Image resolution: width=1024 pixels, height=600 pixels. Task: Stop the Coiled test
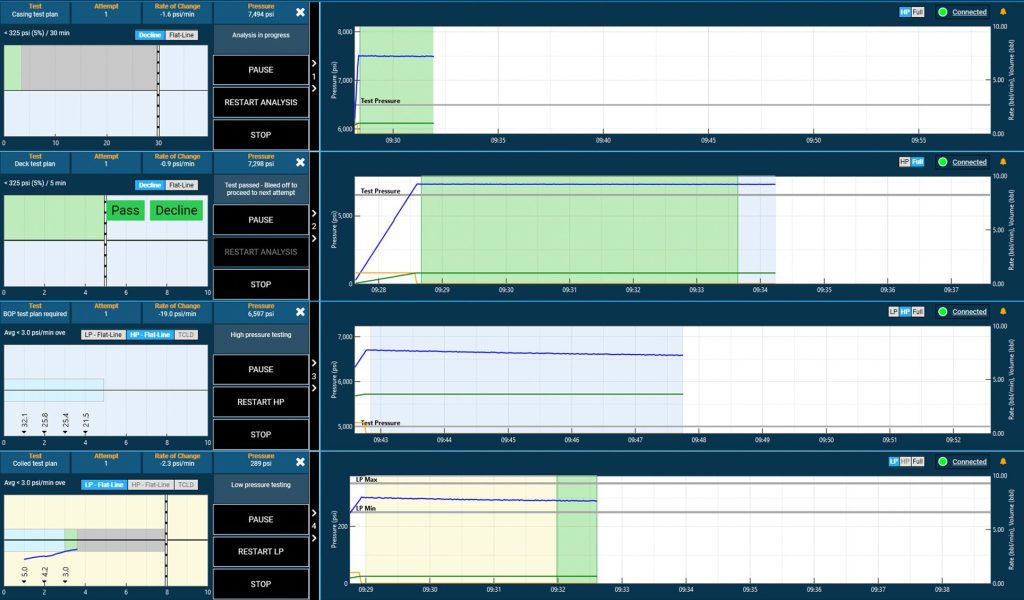pos(261,584)
